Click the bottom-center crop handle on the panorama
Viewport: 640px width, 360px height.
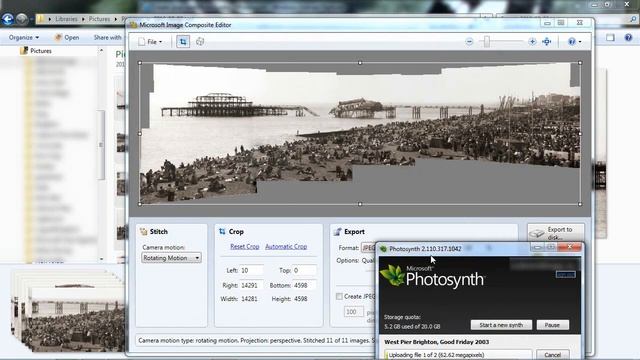coord(360,204)
